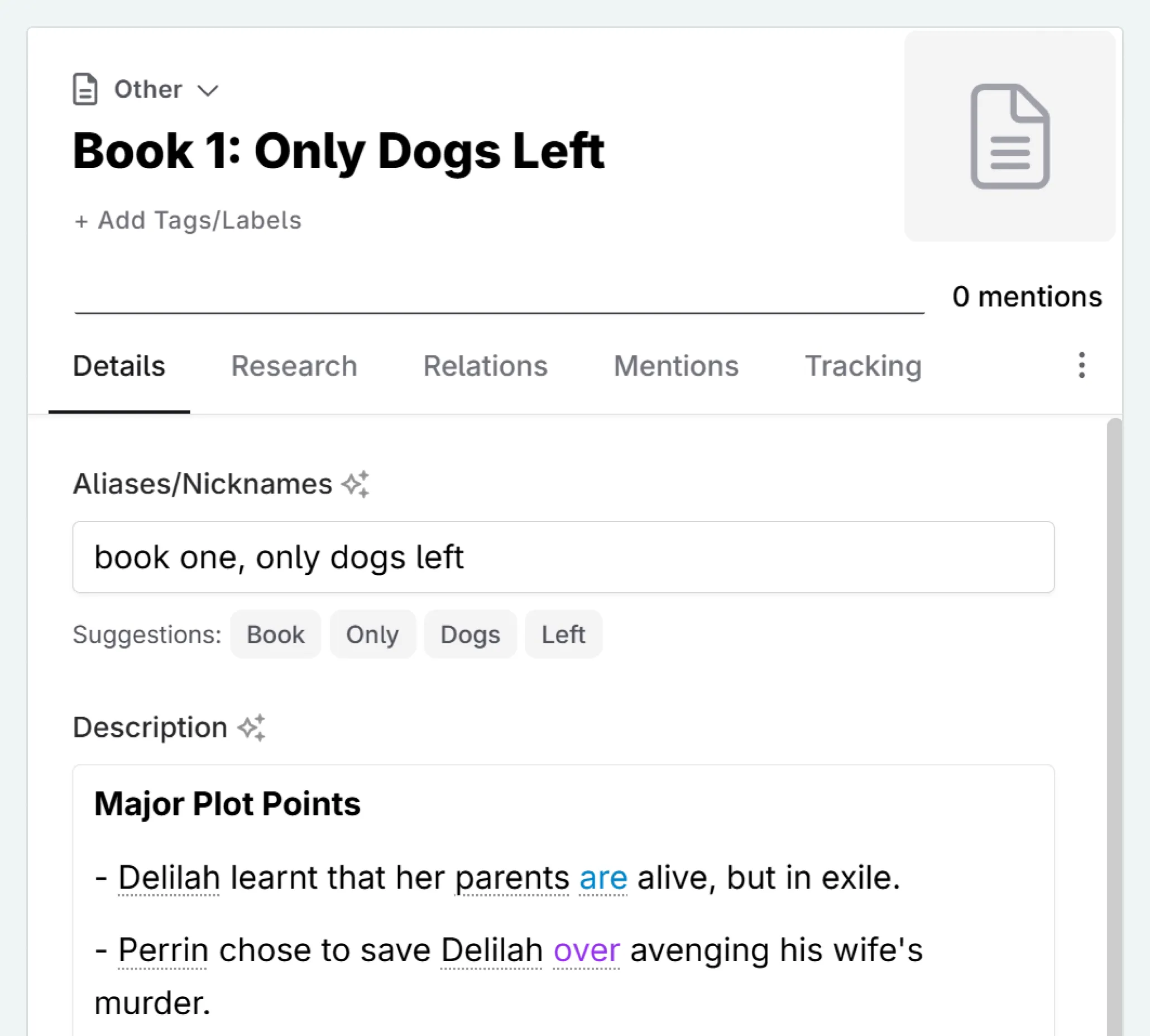Image resolution: width=1150 pixels, height=1036 pixels.
Task: Add the Book suggestion chip
Action: coord(276,634)
